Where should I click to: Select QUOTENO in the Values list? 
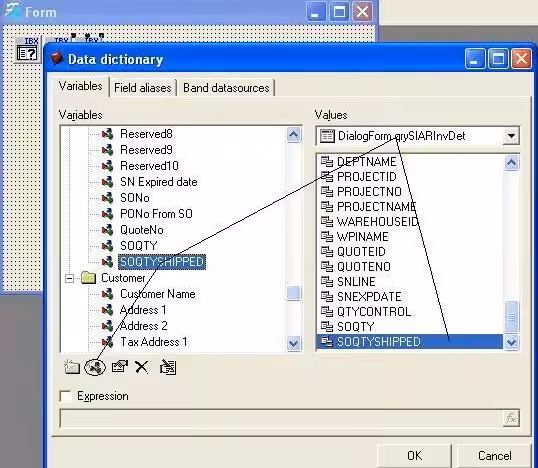tap(364, 267)
